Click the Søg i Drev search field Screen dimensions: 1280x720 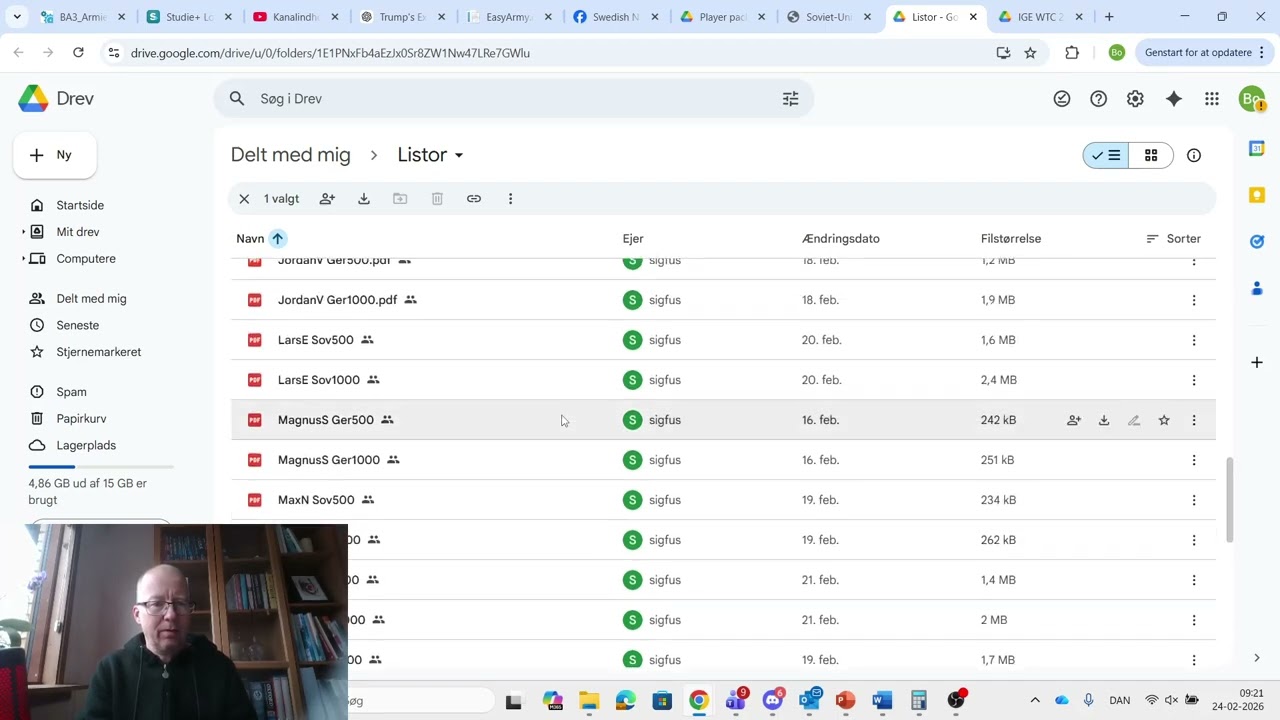[513, 99]
